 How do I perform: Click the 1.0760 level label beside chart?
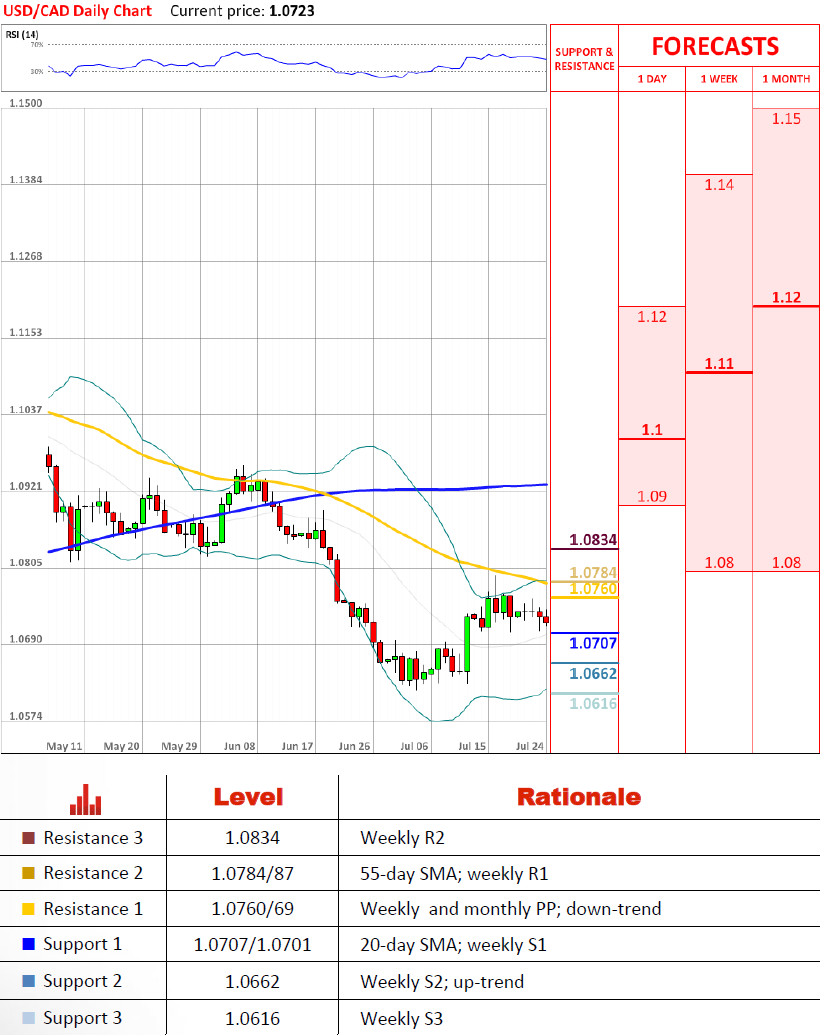click(593, 588)
